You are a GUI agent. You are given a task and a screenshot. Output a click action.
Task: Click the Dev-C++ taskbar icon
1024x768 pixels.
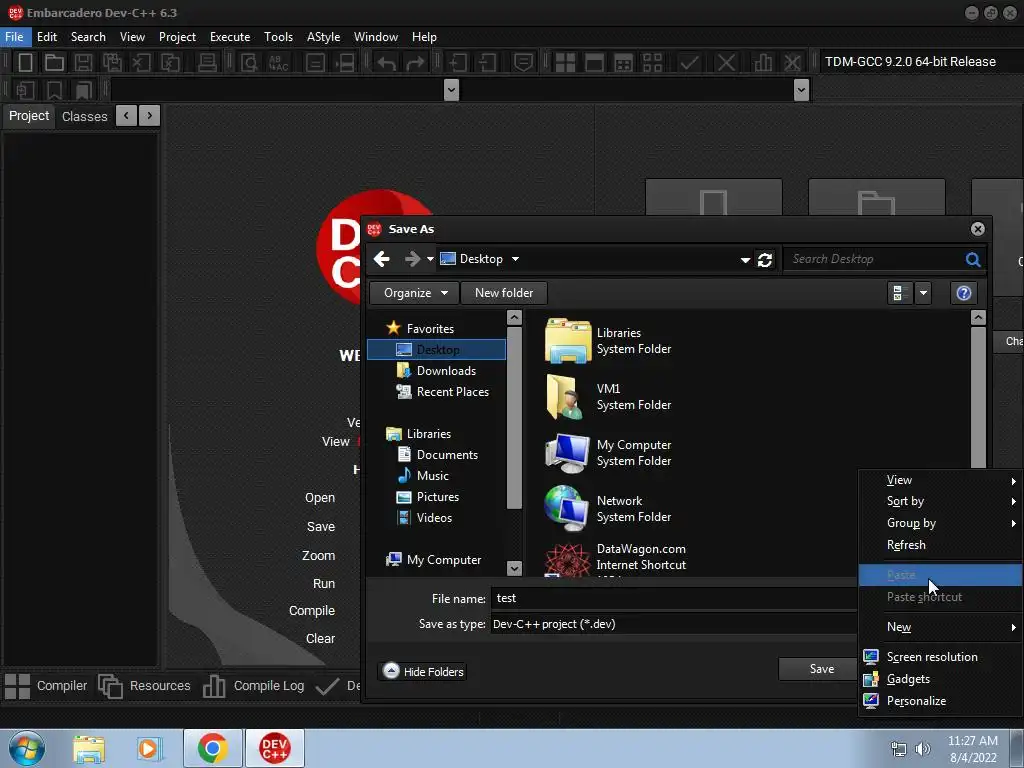(274, 748)
